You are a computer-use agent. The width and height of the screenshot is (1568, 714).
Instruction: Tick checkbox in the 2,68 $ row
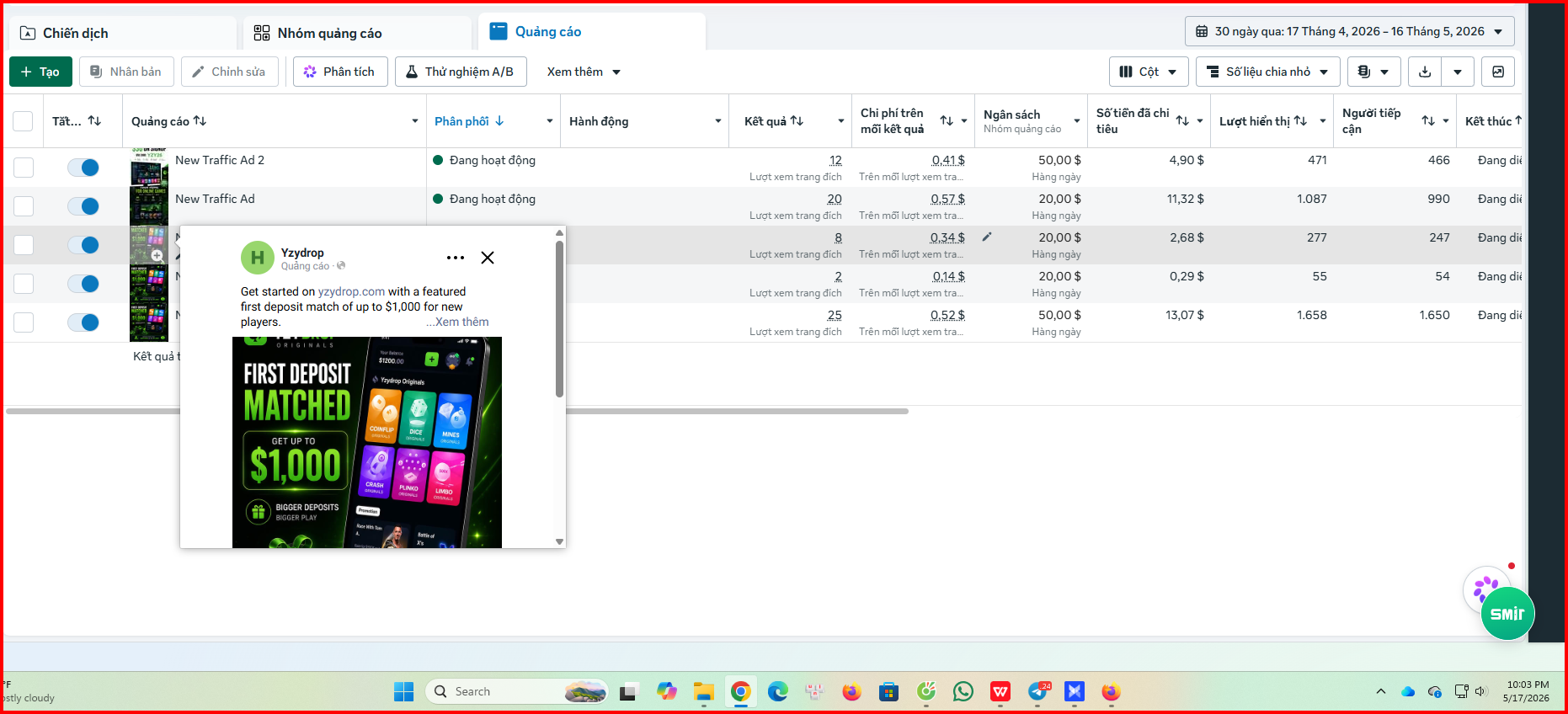coord(24,245)
